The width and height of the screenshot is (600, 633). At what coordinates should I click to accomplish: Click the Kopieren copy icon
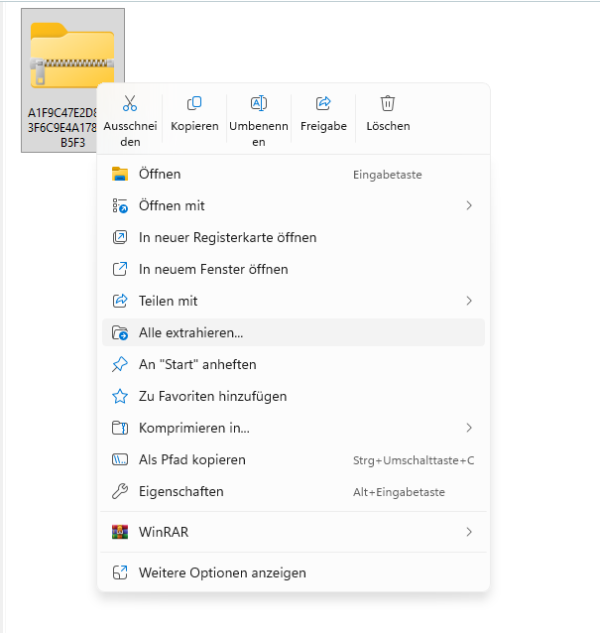click(194, 103)
